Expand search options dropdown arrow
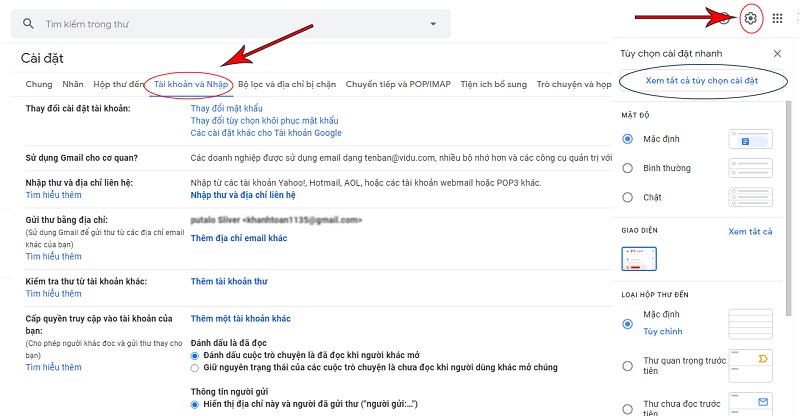This screenshot has height=416, width=800. click(x=433, y=23)
